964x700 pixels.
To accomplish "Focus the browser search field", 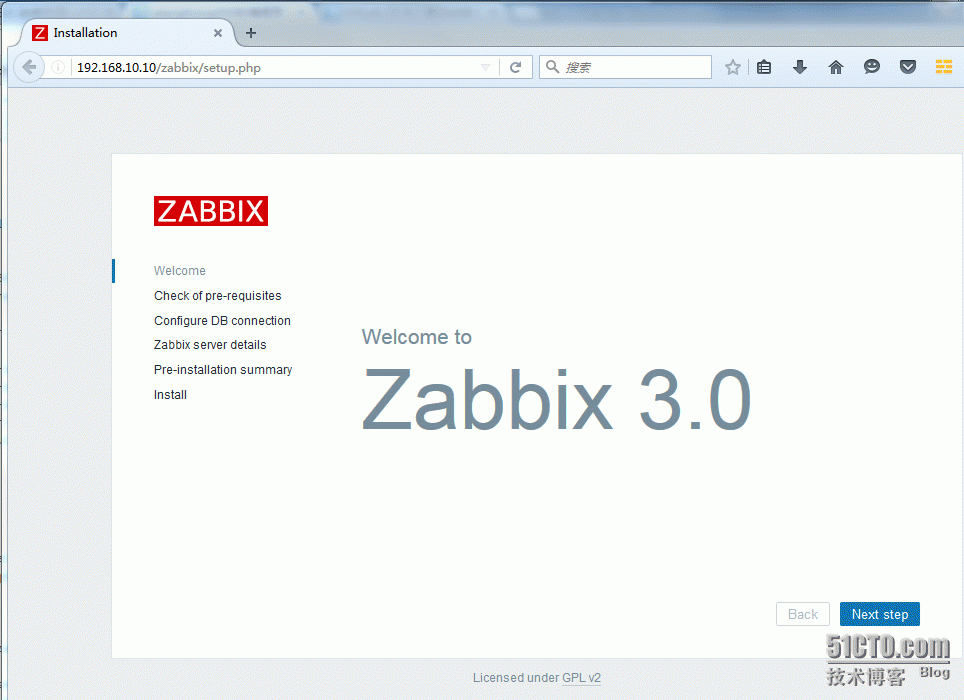I will 625,67.
